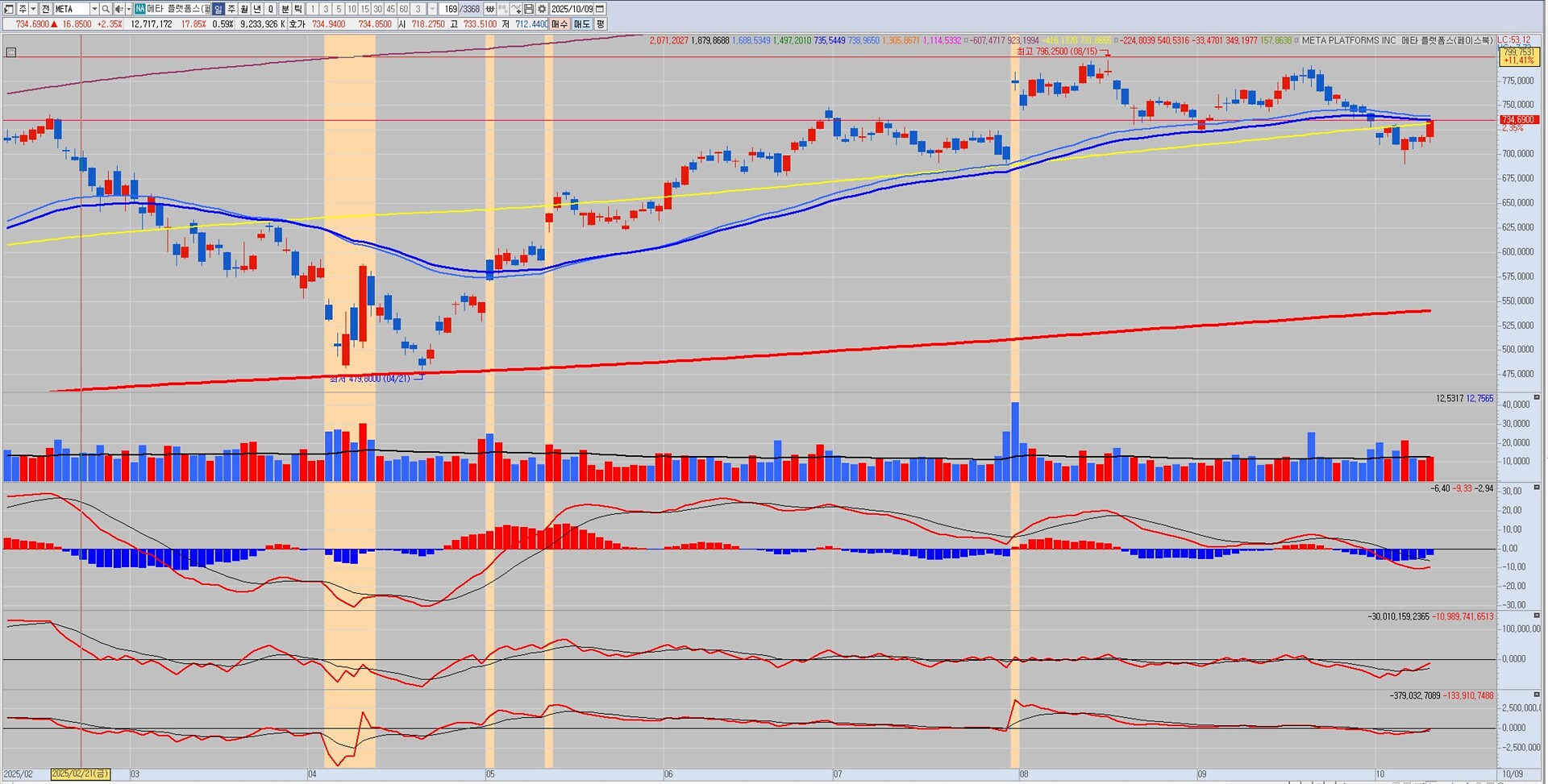Click the 10/09 date label at axis end

[1513, 774]
